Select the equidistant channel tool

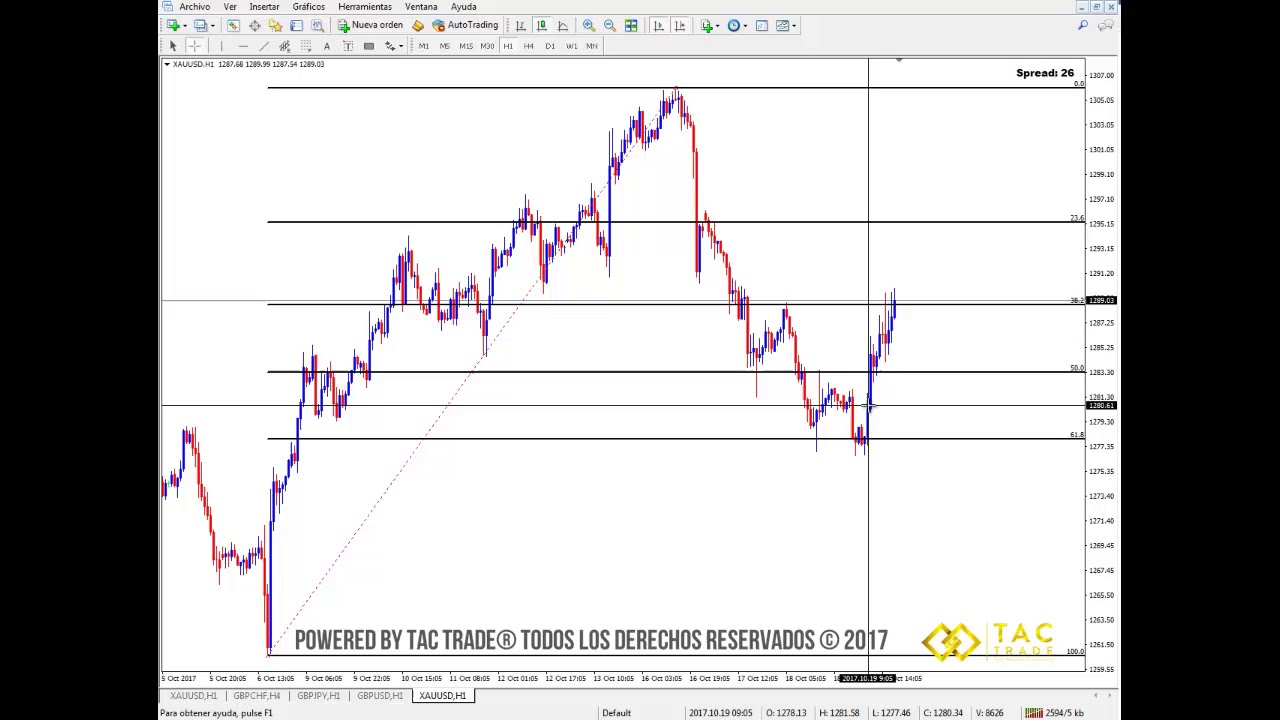point(285,46)
